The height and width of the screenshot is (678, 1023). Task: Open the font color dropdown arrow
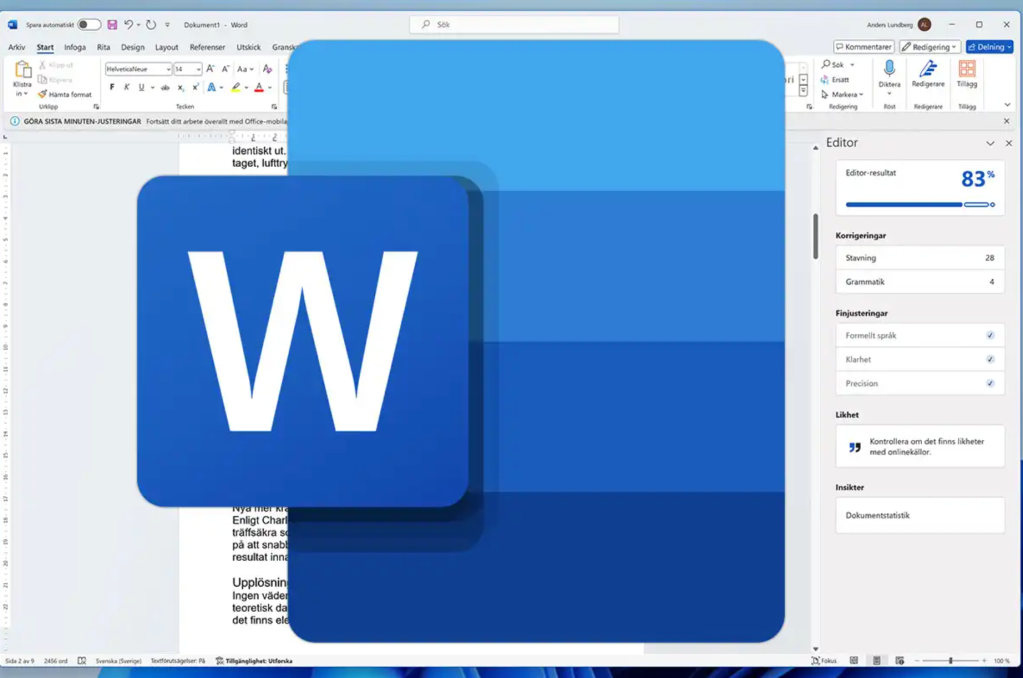click(270, 87)
